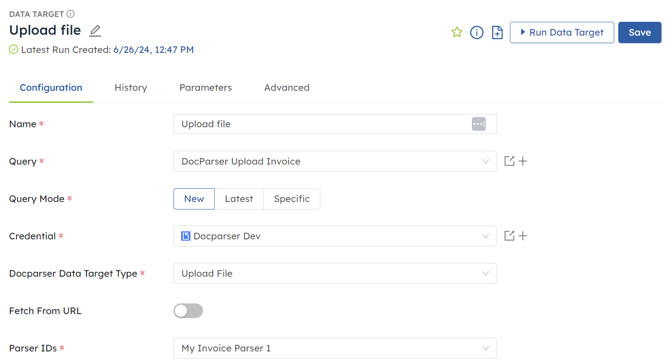Viewport: 670px width, 363px height.
Task: Click the ellipsis icon in Name field
Action: click(479, 124)
